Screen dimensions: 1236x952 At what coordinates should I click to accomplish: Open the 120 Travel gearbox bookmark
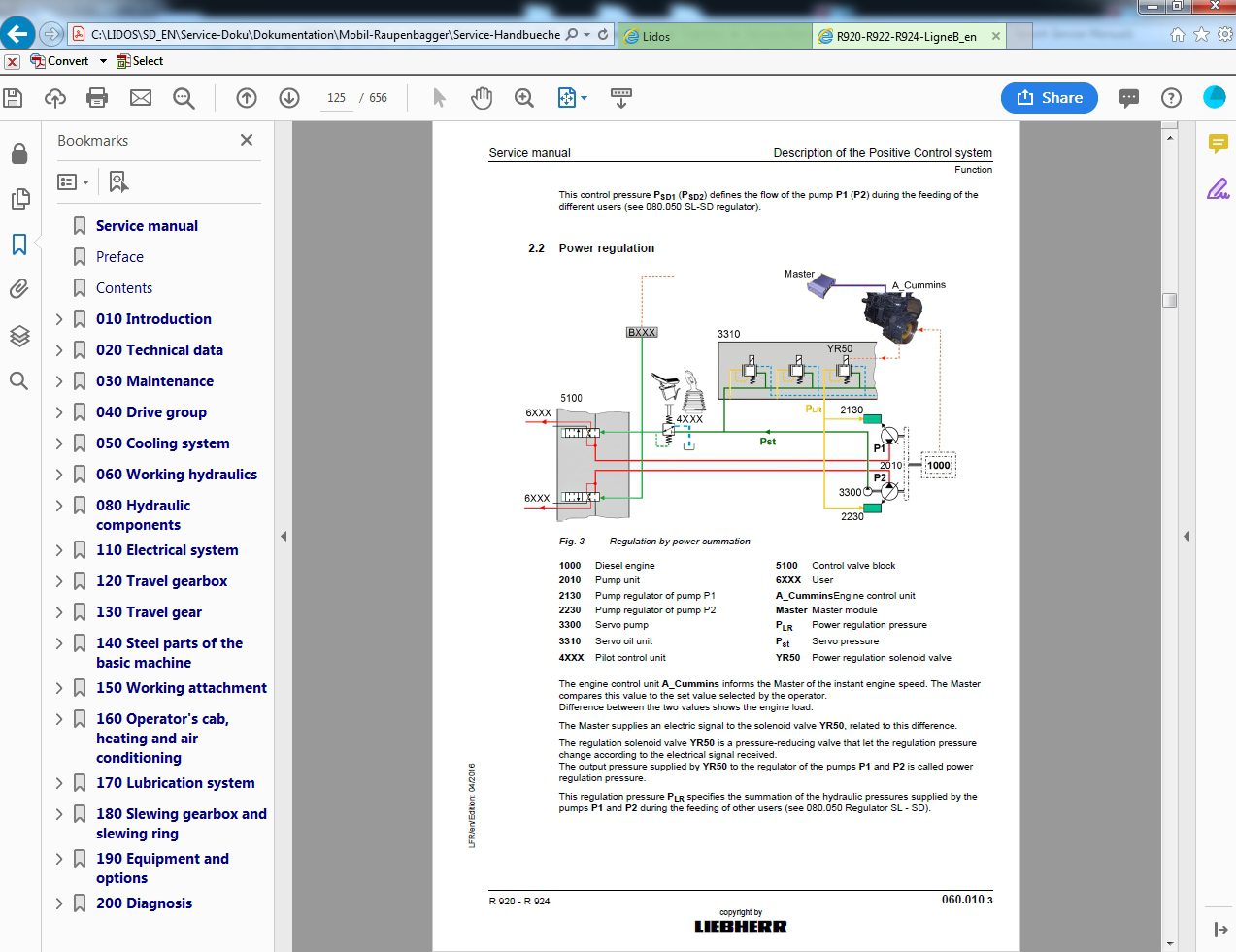pos(161,581)
